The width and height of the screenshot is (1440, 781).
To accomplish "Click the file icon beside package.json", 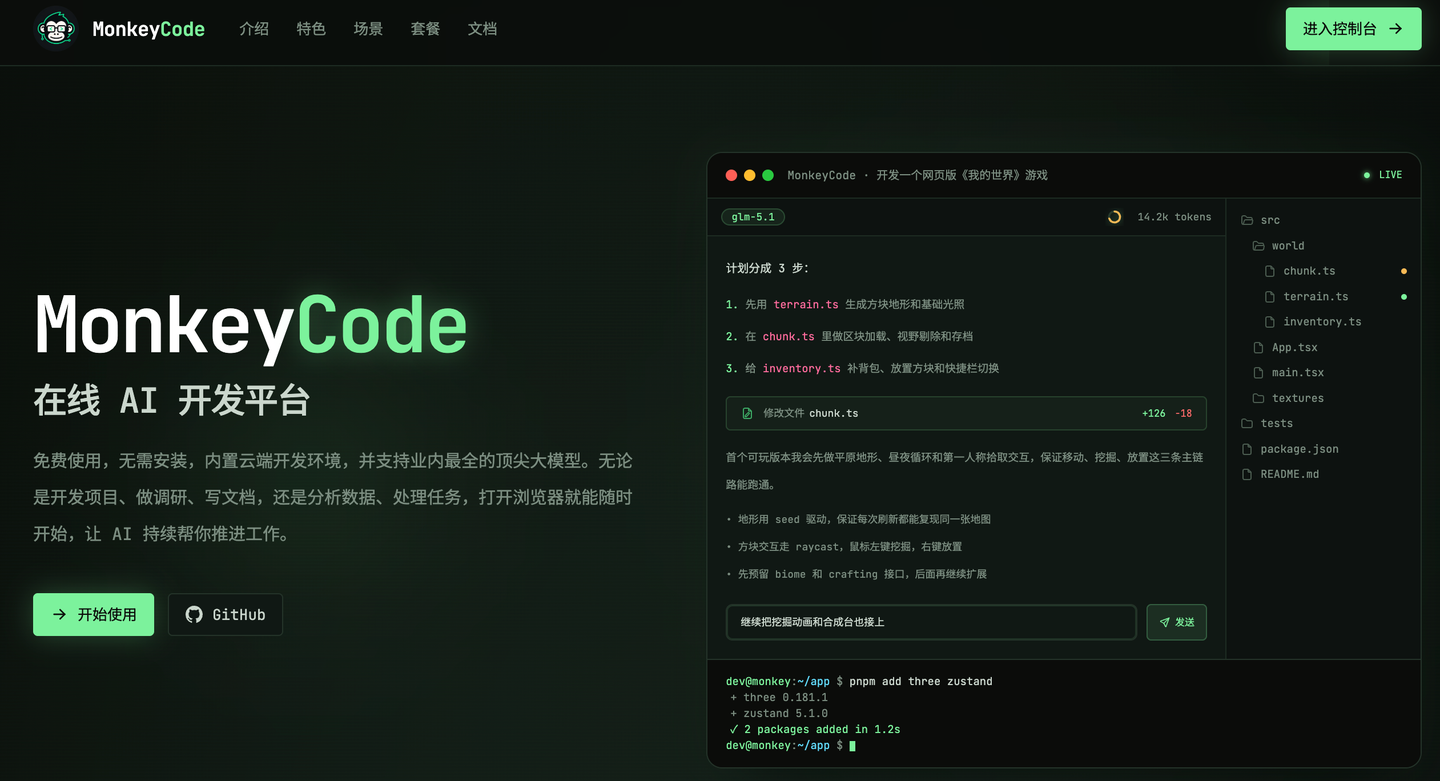I will tap(1247, 449).
